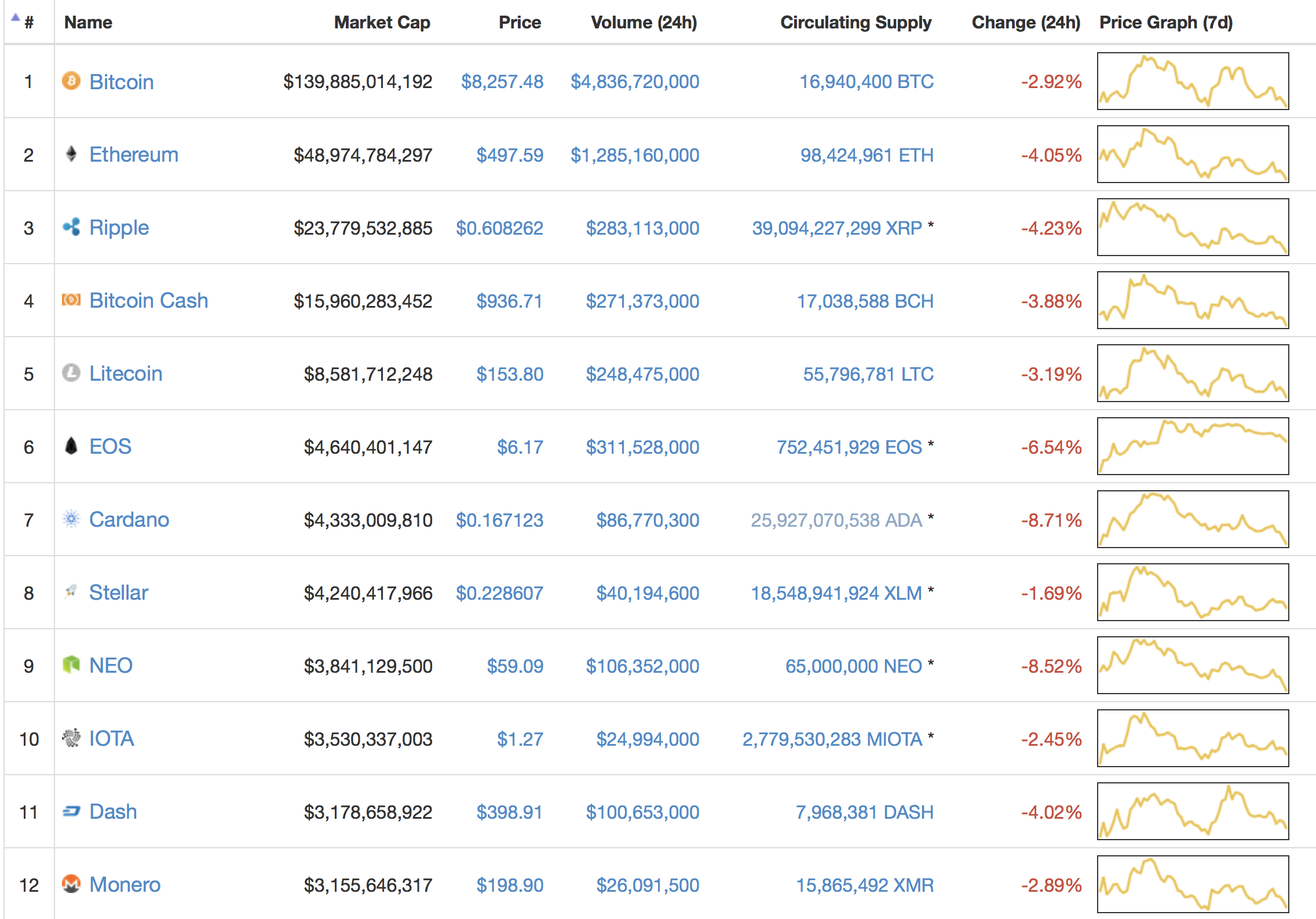Sort table by Price column header
Image resolution: width=1316 pixels, height=919 pixels.
click(x=520, y=23)
